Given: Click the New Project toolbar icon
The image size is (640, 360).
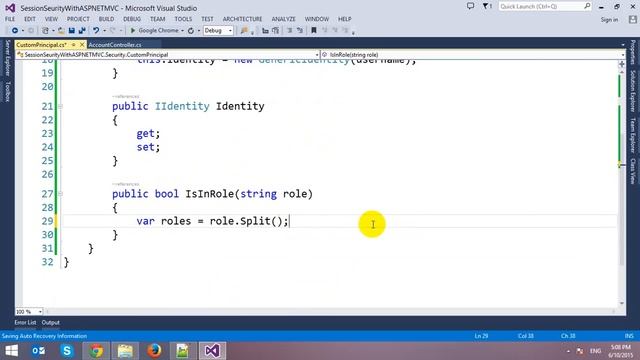Looking at the screenshot, I should 46,31.
